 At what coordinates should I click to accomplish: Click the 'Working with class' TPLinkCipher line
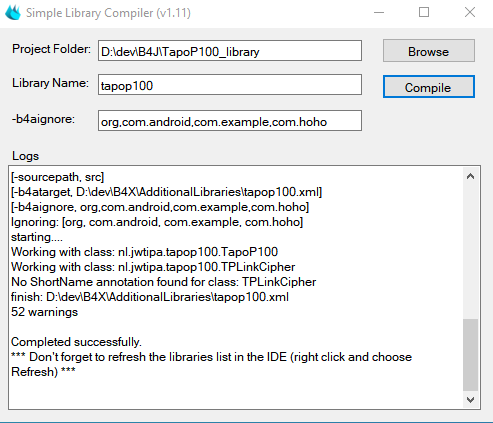tap(153, 267)
